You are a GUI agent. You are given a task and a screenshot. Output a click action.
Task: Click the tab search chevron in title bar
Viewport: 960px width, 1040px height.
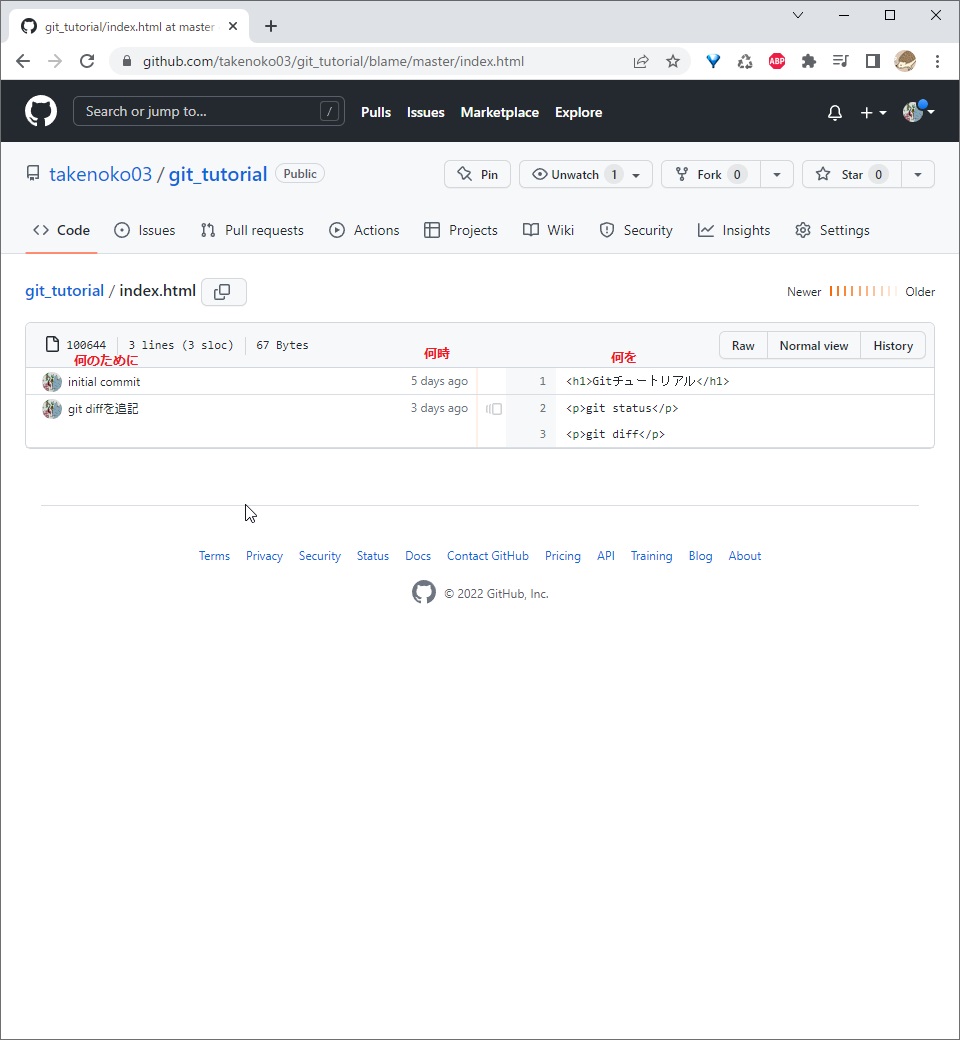coord(798,15)
